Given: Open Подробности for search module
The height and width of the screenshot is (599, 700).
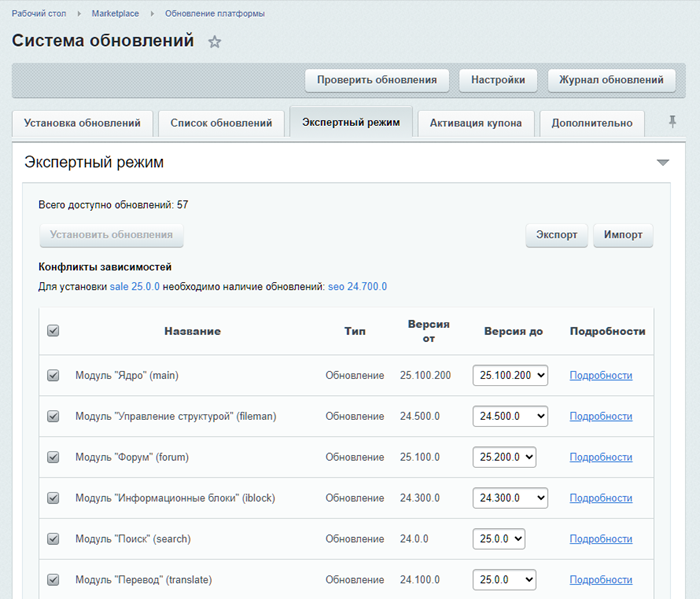Looking at the screenshot, I should click(601, 539).
